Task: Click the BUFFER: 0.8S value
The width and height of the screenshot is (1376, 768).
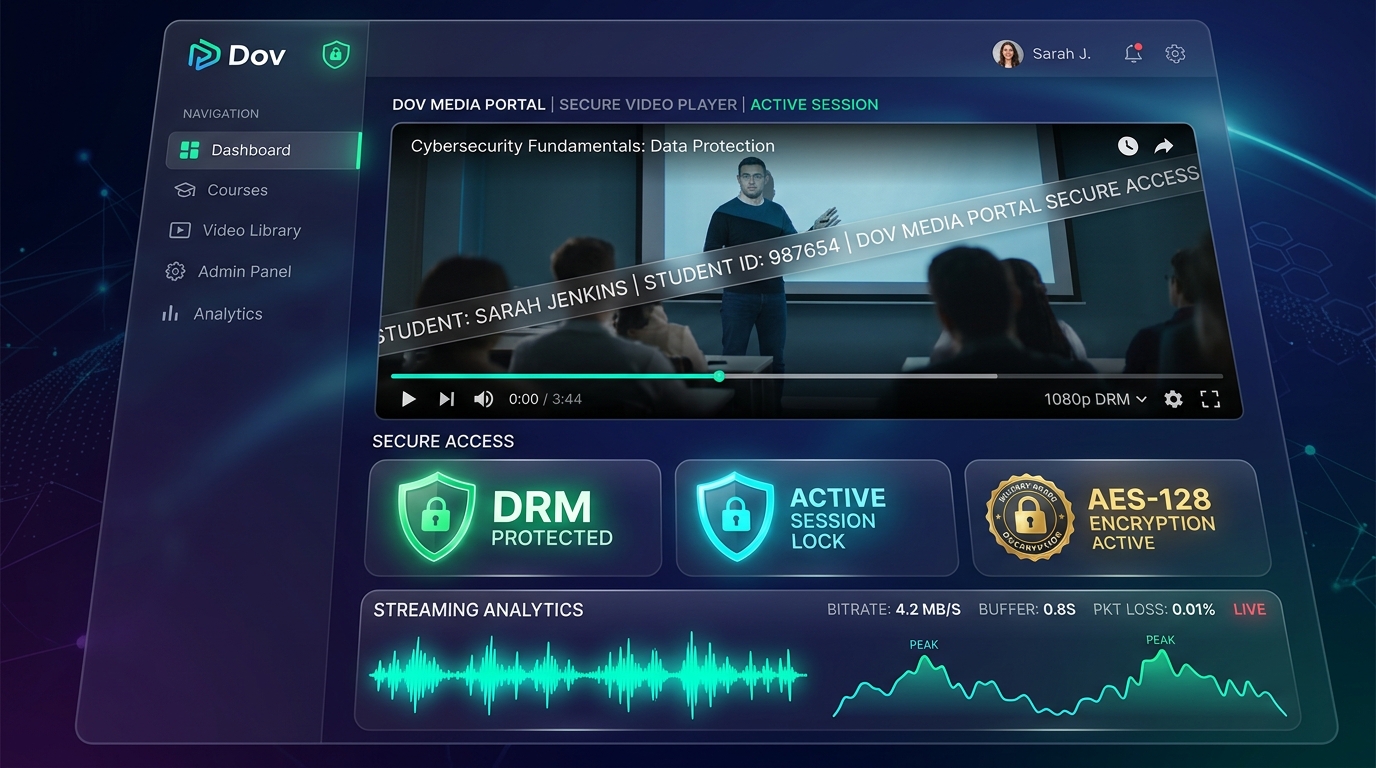Action: coord(1027,609)
